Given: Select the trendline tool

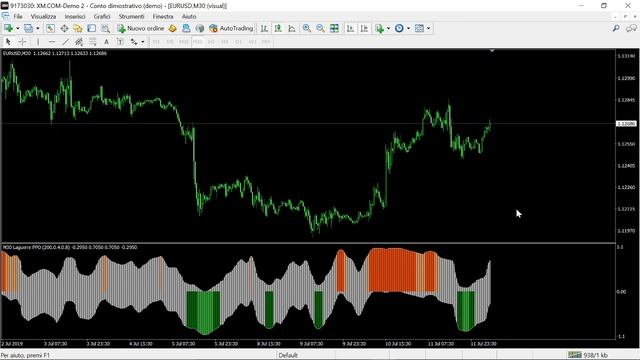Looking at the screenshot, I should point(65,42).
